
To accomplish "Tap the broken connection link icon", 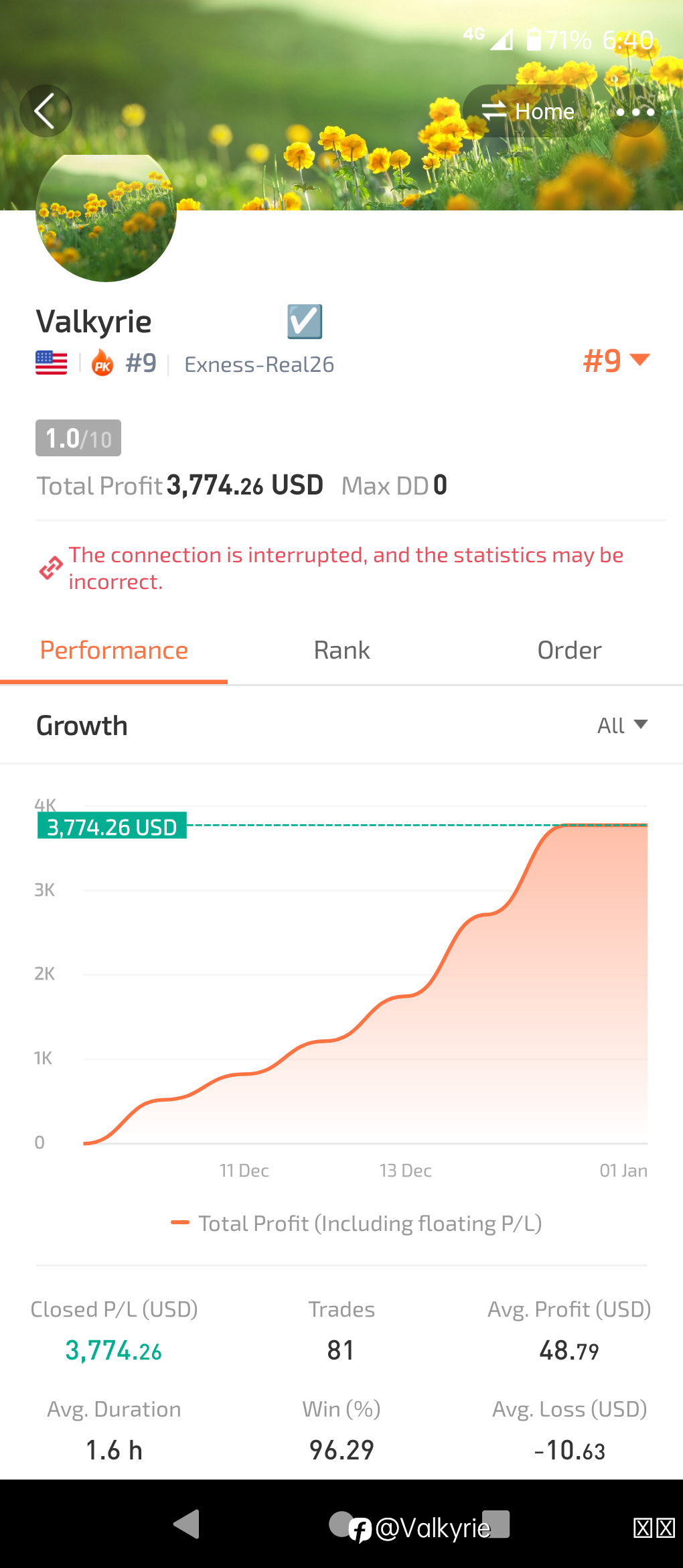I will (x=50, y=568).
